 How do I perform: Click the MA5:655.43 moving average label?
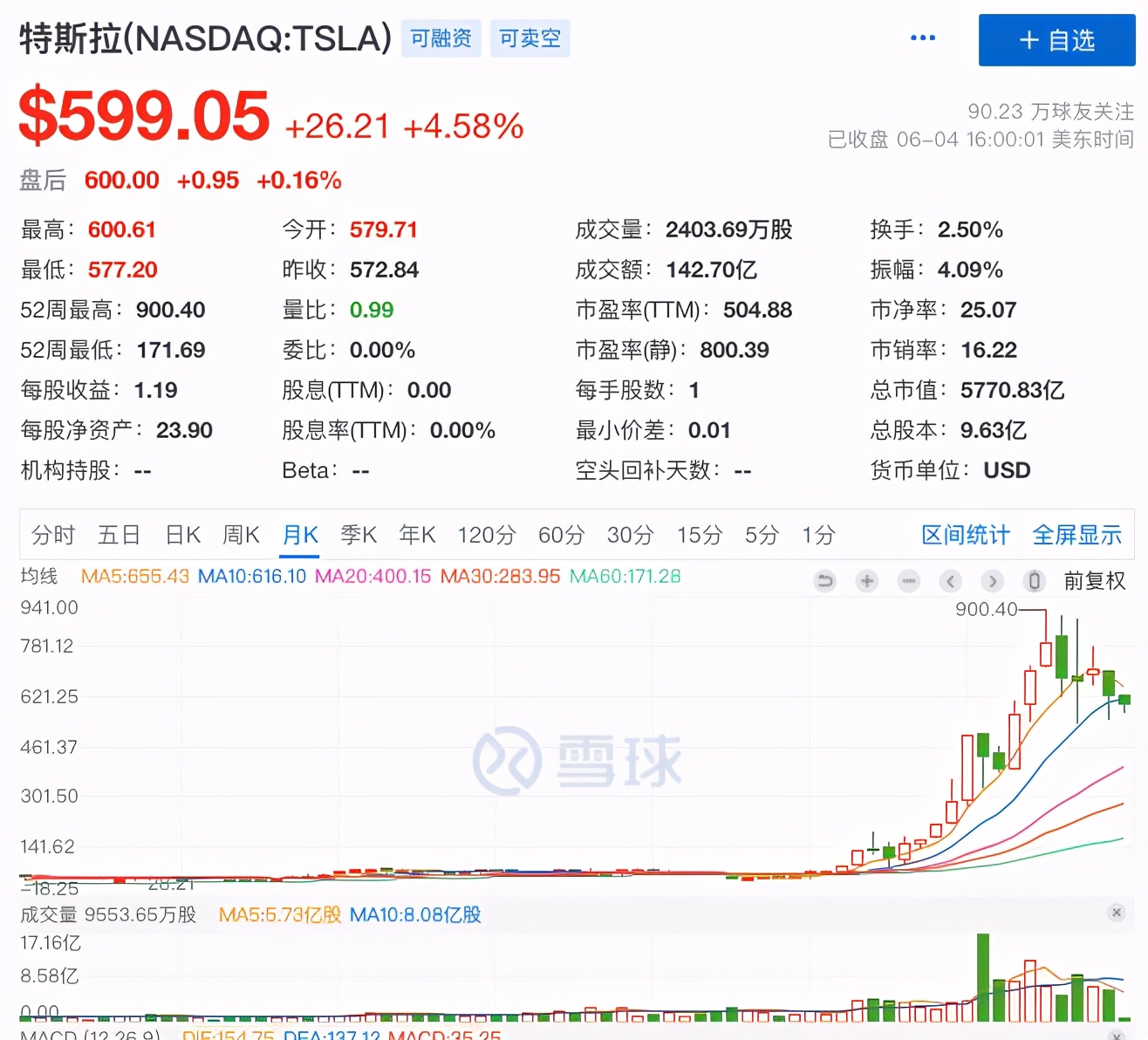[x=135, y=576]
